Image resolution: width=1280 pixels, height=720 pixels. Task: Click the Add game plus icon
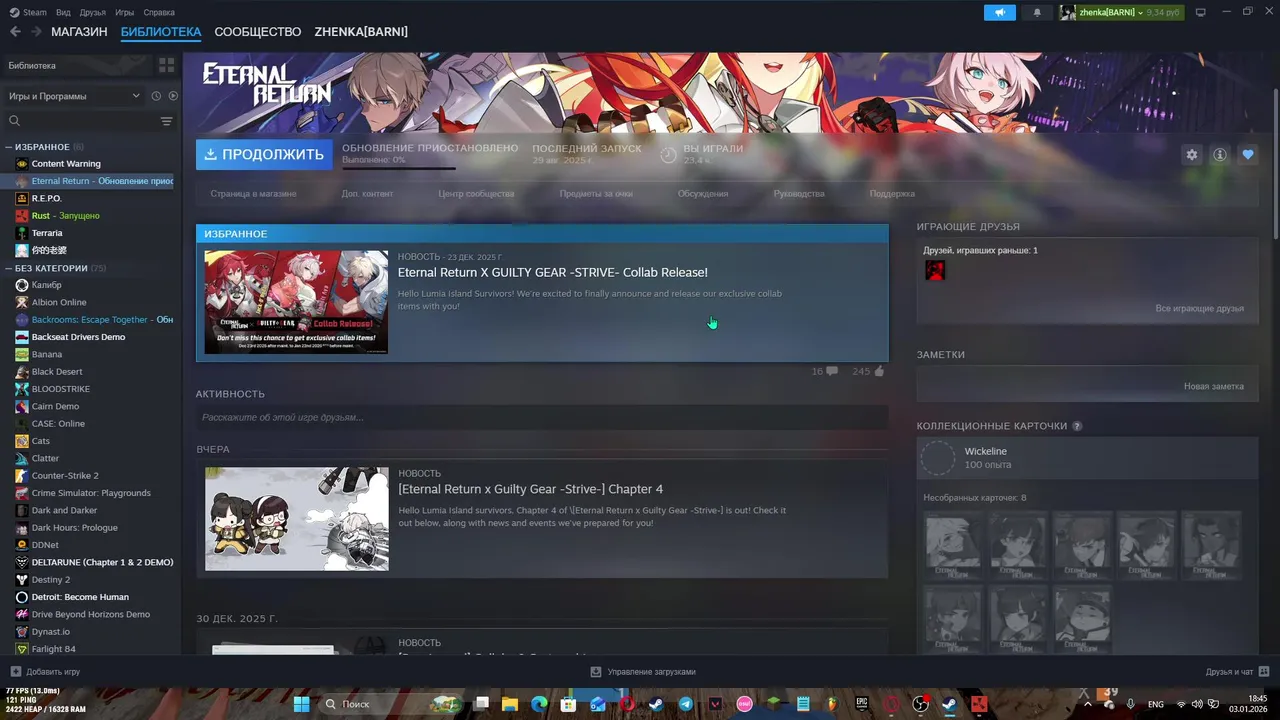(x=15, y=672)
